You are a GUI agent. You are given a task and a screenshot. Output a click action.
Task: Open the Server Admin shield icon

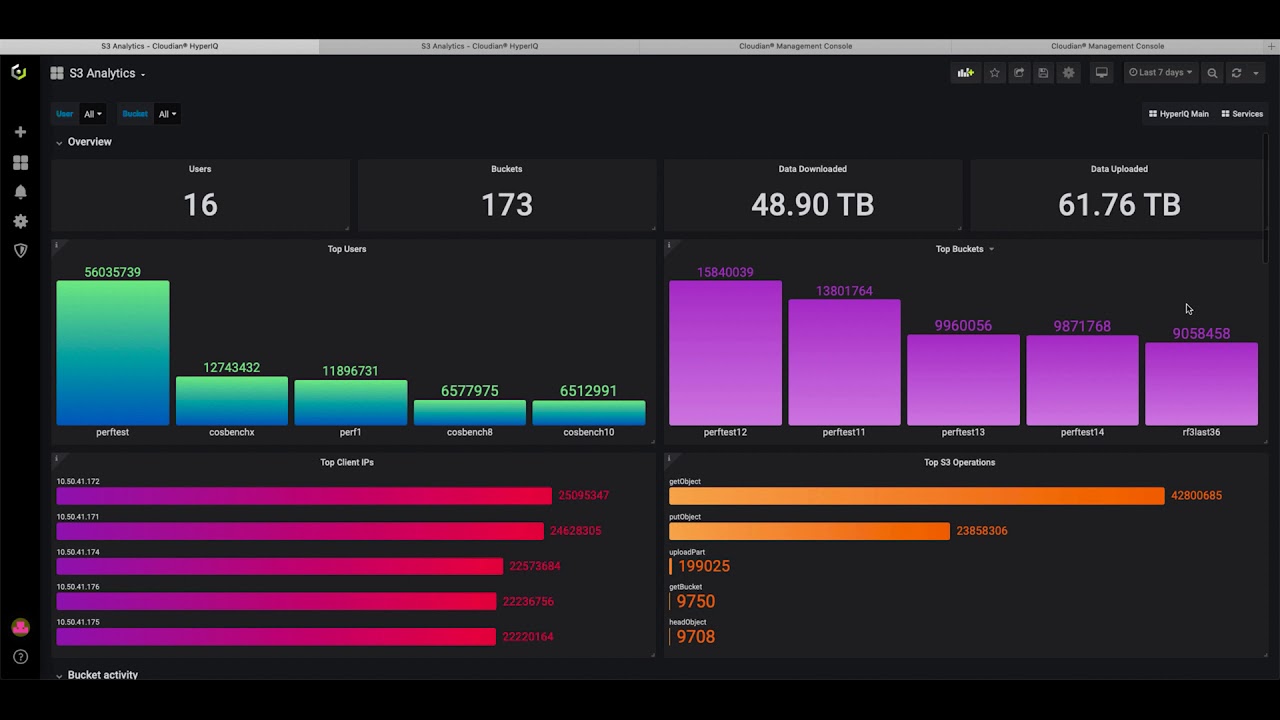click(20, 250)
